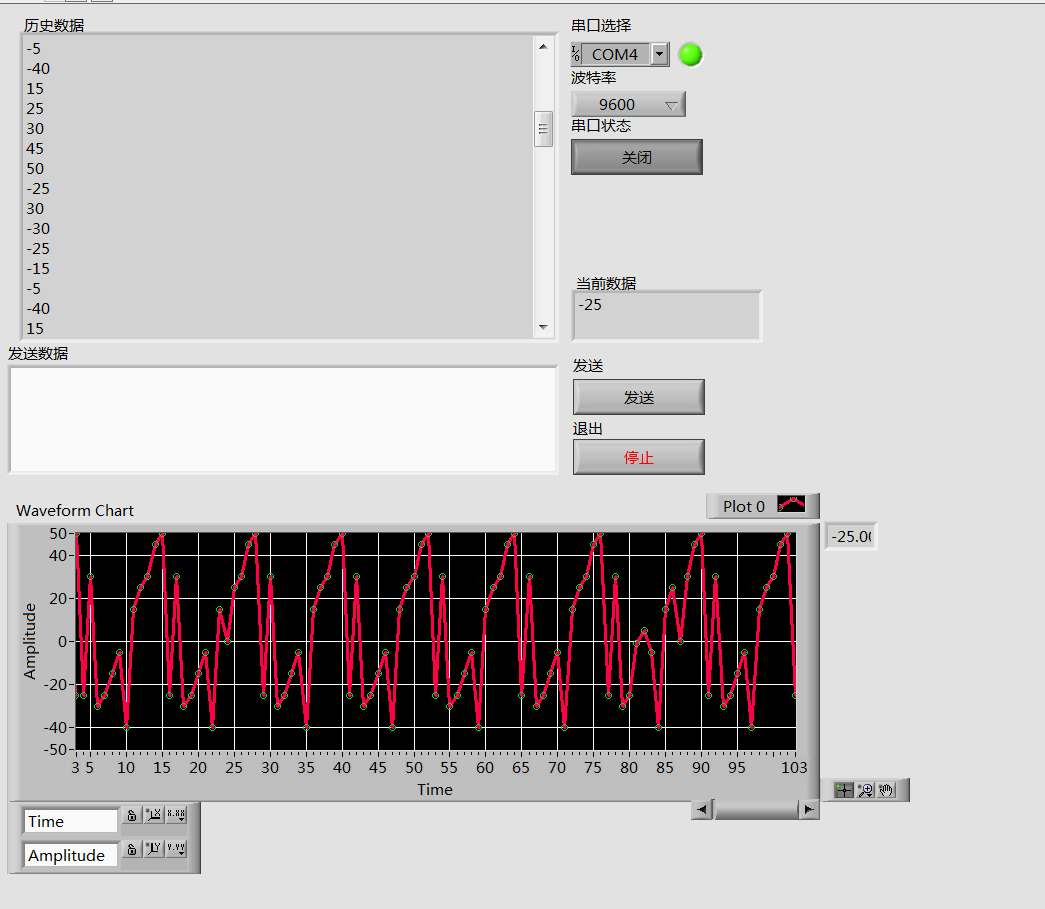
Task: Edit the Amplitude axis name field
Action: pos(71,855)
